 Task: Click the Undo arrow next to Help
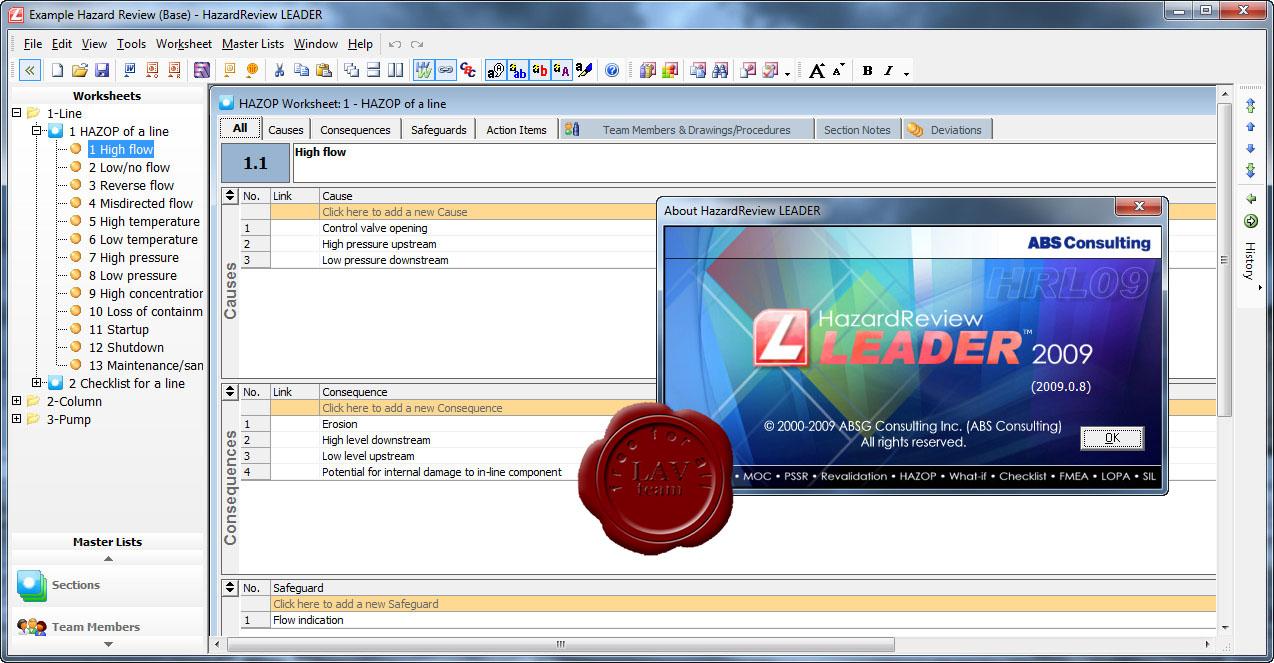coord(395,44)
